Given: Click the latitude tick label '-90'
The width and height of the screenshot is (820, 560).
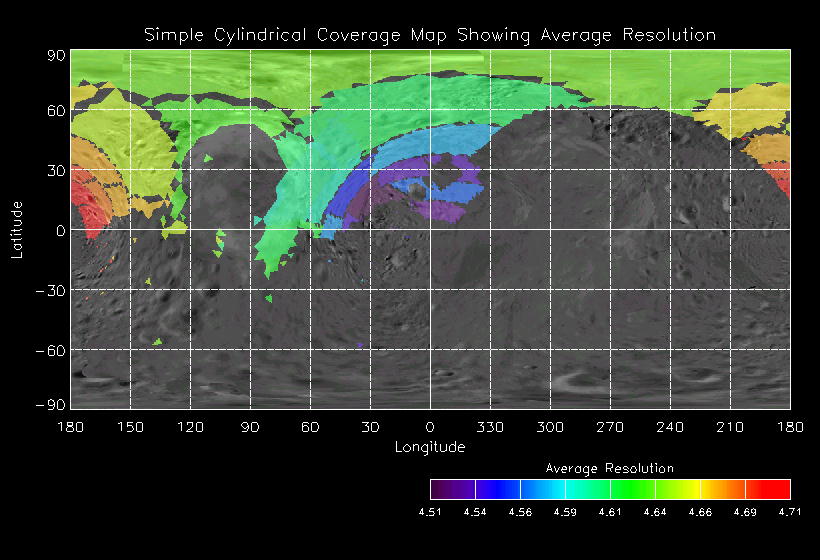Looking at the screenshot, I should click(x=50, y=405).
